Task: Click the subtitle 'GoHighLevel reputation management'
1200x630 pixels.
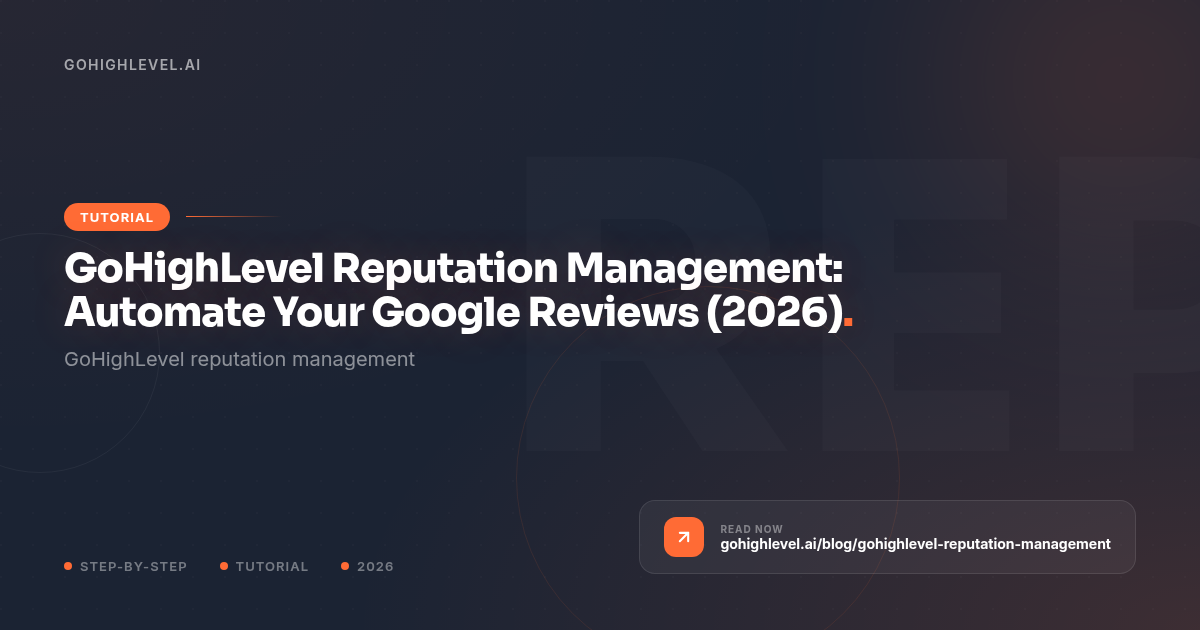Action: [239, 358]
